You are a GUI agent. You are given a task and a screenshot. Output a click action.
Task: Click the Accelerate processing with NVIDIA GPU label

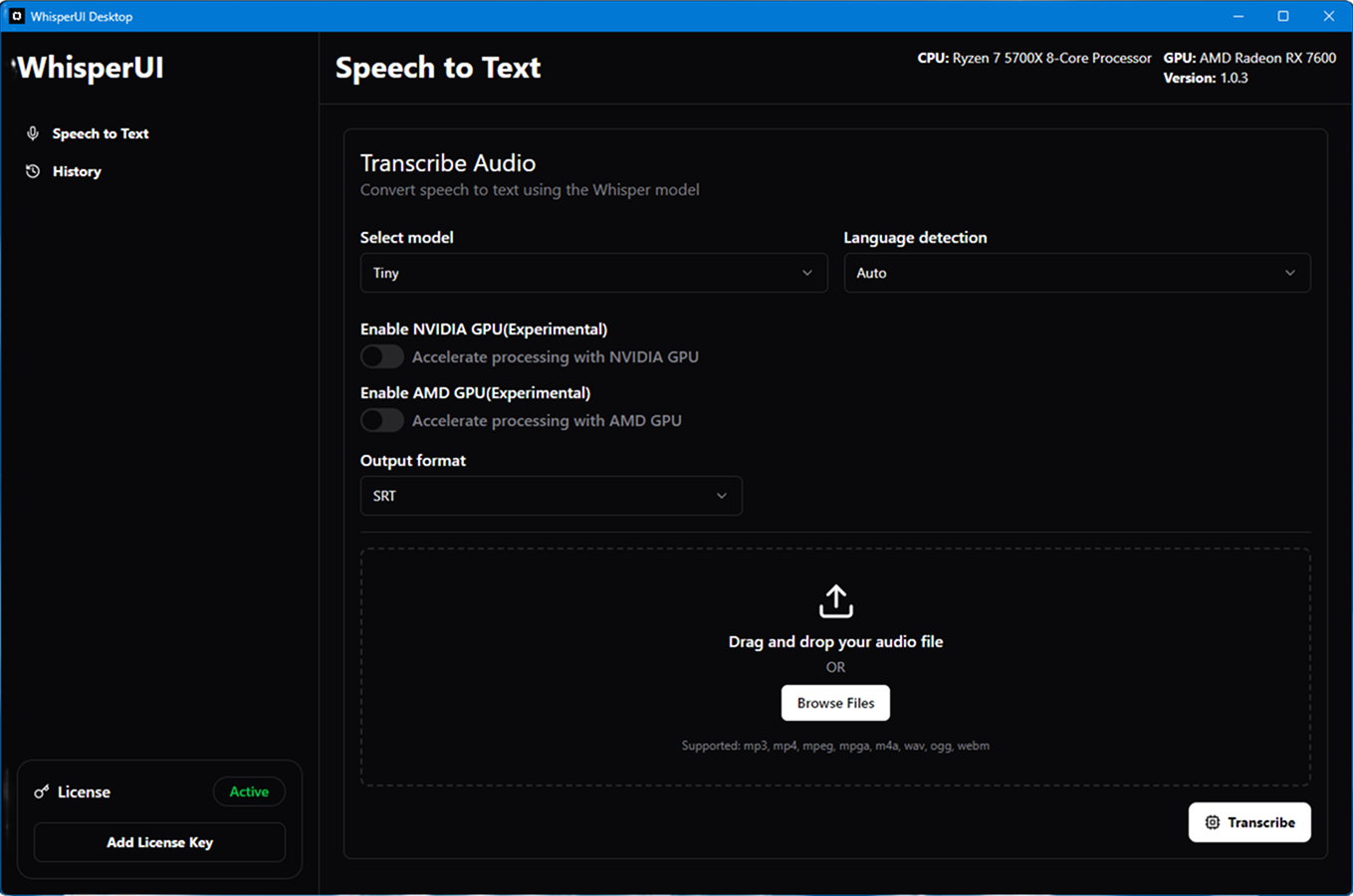click(556, 356)
